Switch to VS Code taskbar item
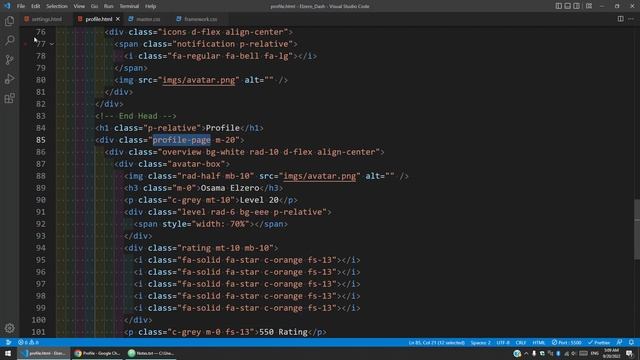Image resolution: width=640 pixels, height=360 pixels. 44,353
